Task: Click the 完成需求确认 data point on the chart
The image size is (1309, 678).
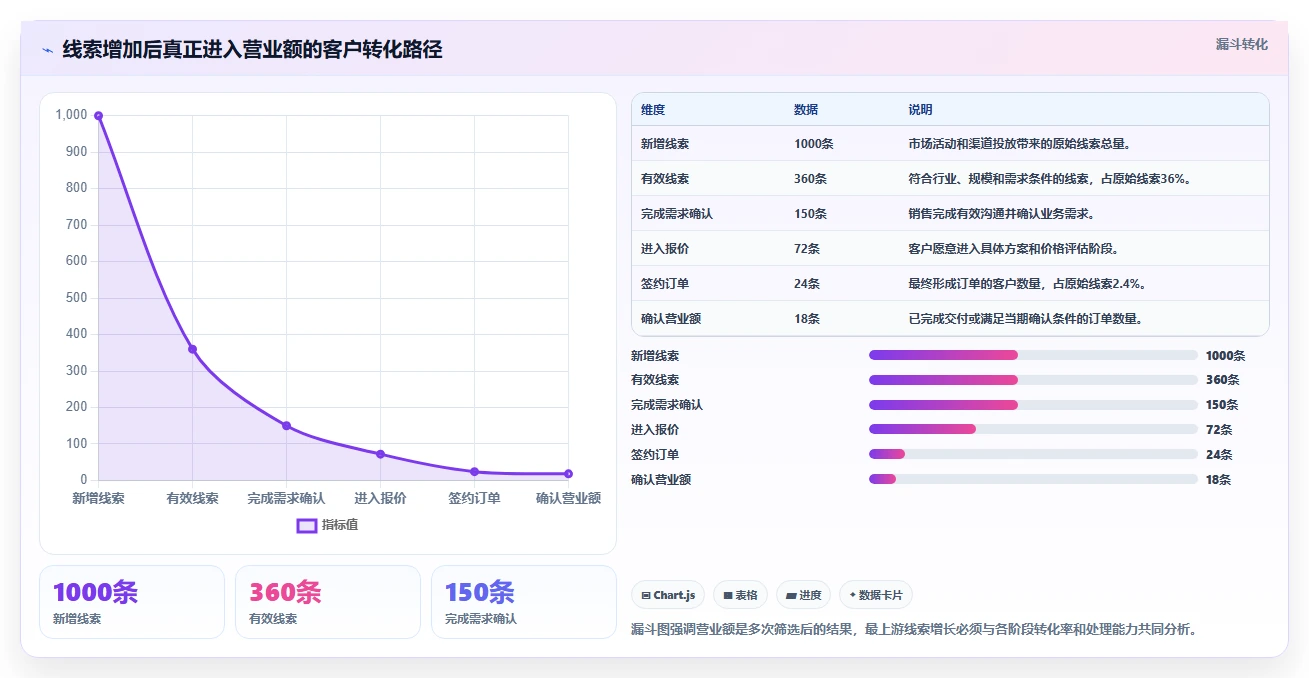Action: 286,426
